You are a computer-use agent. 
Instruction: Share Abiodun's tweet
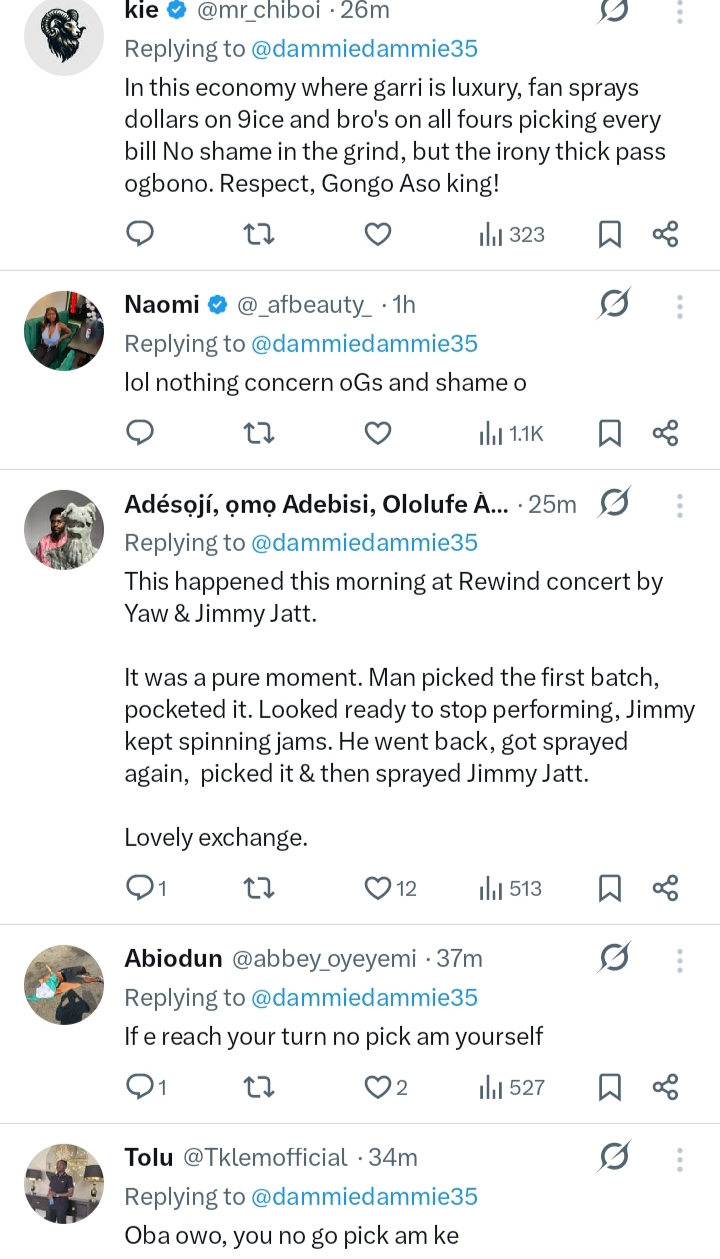(665, 1087)
